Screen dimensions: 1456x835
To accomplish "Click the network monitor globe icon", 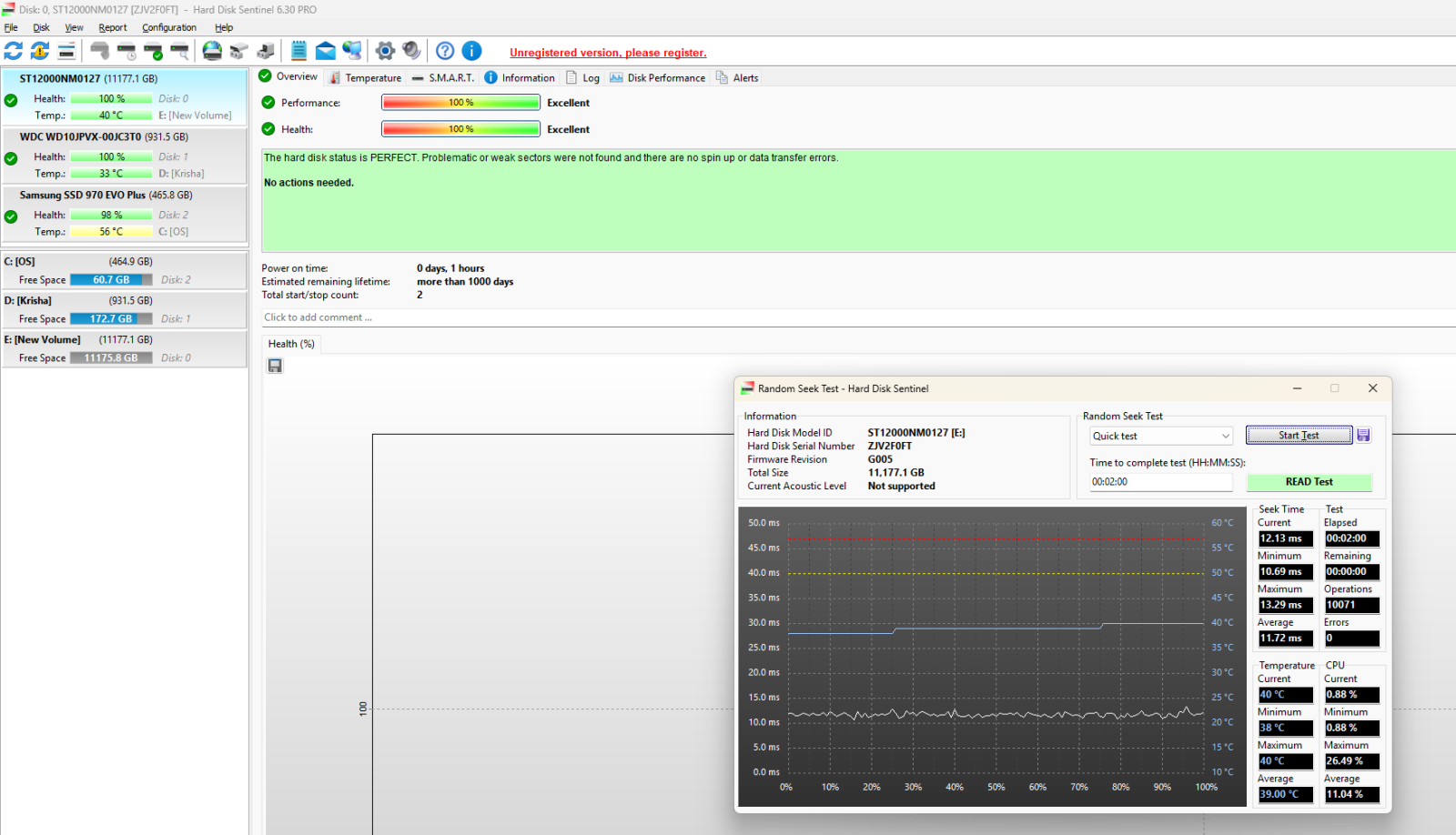I will 352,51.
